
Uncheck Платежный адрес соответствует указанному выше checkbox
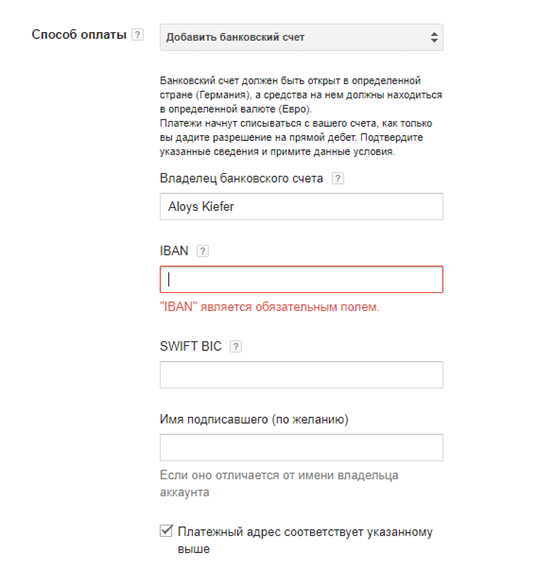166,531
